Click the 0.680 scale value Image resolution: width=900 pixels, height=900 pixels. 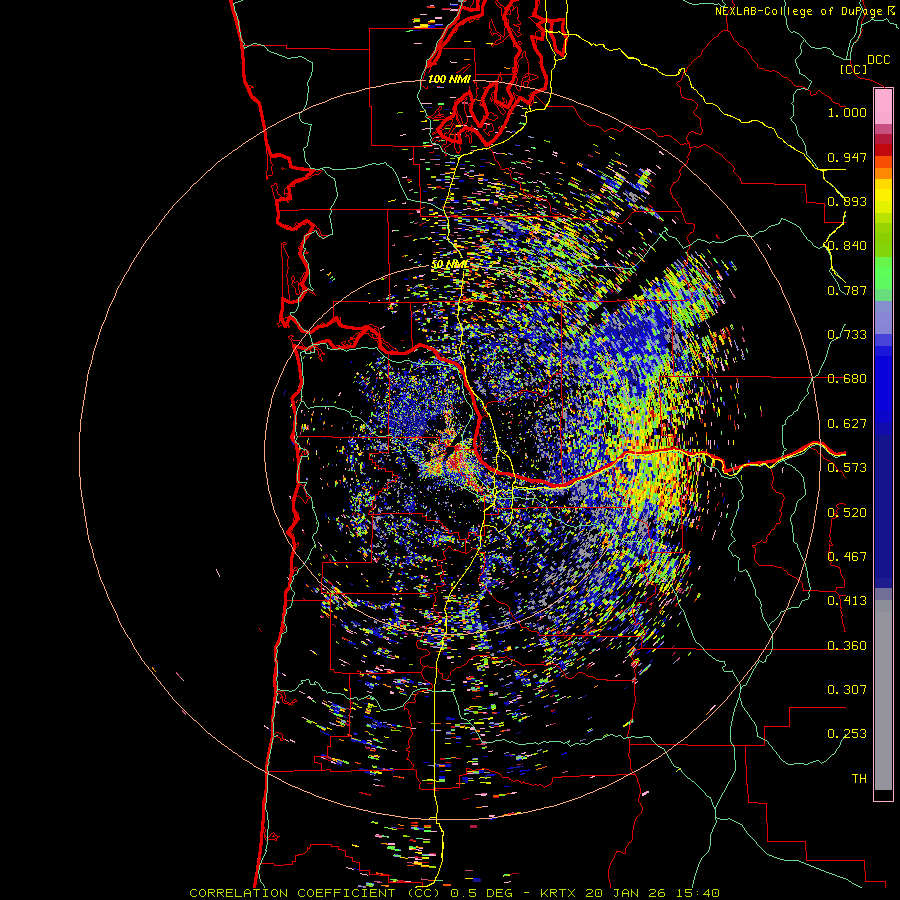[847, 379]
